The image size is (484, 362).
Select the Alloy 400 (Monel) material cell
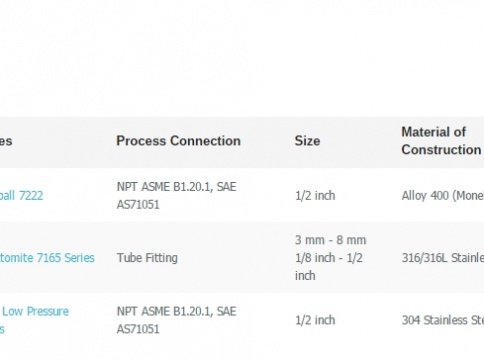[443, 195]
